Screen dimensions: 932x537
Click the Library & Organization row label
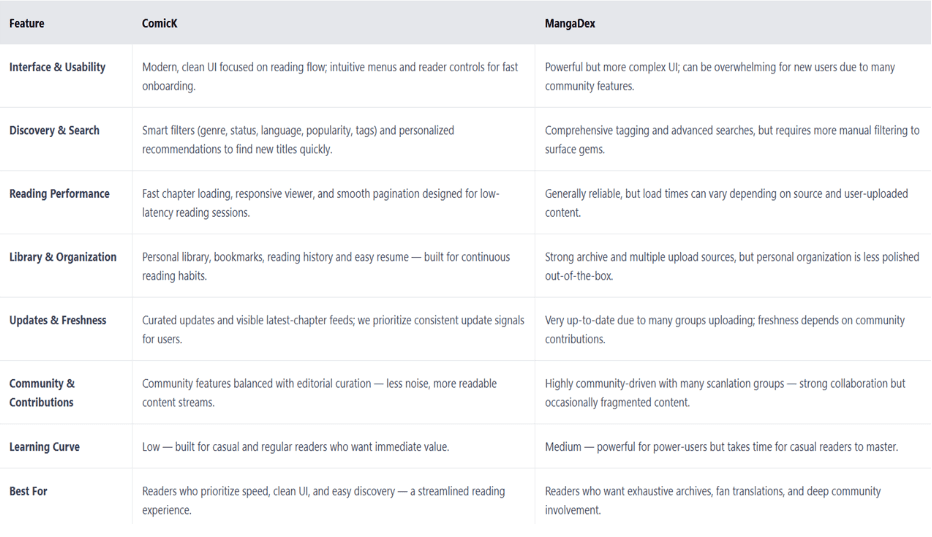[x=63, y=257]
